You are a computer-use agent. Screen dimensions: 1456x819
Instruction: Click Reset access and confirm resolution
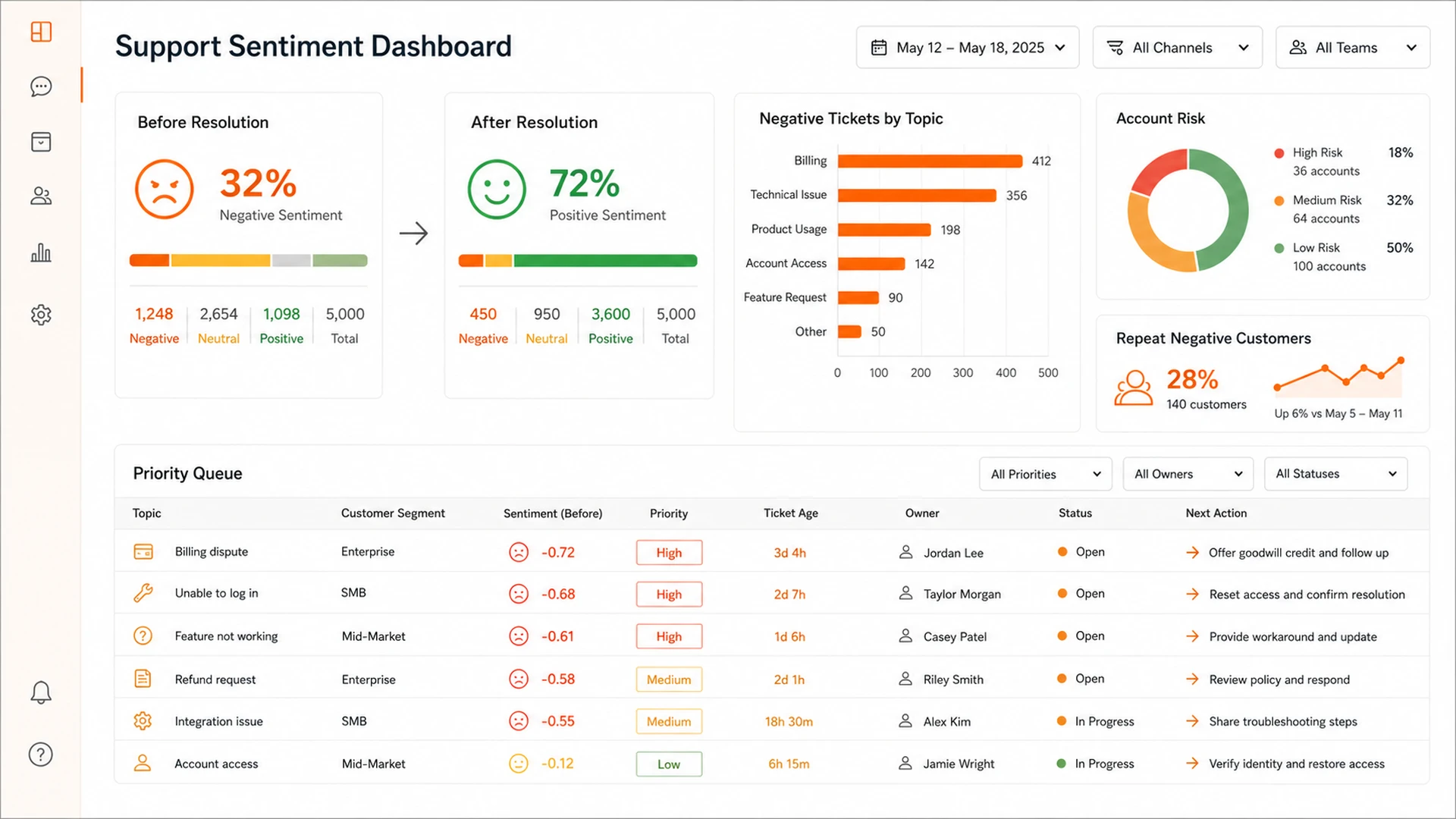(x=1307, y=595)
